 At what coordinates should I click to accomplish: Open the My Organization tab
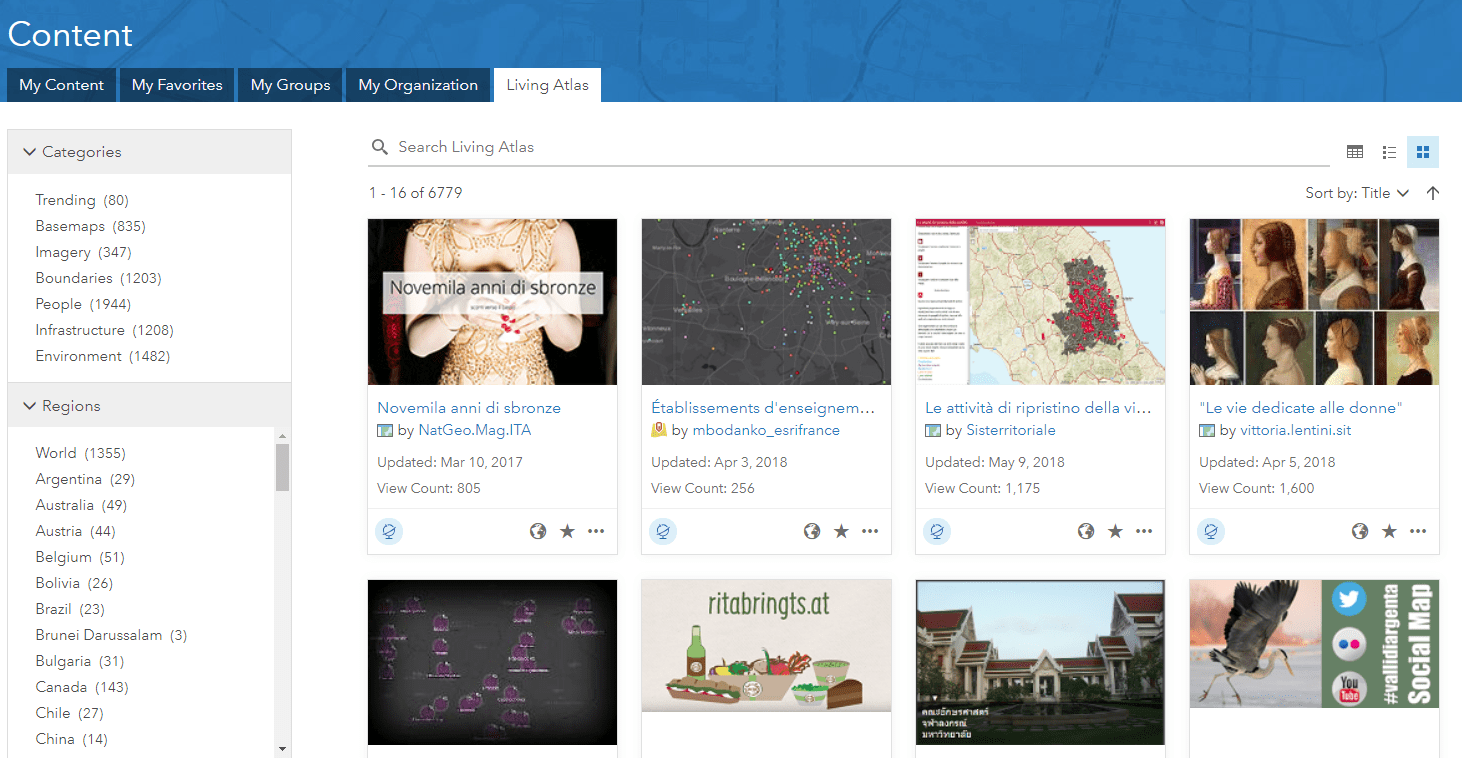(x=418, y=85)
